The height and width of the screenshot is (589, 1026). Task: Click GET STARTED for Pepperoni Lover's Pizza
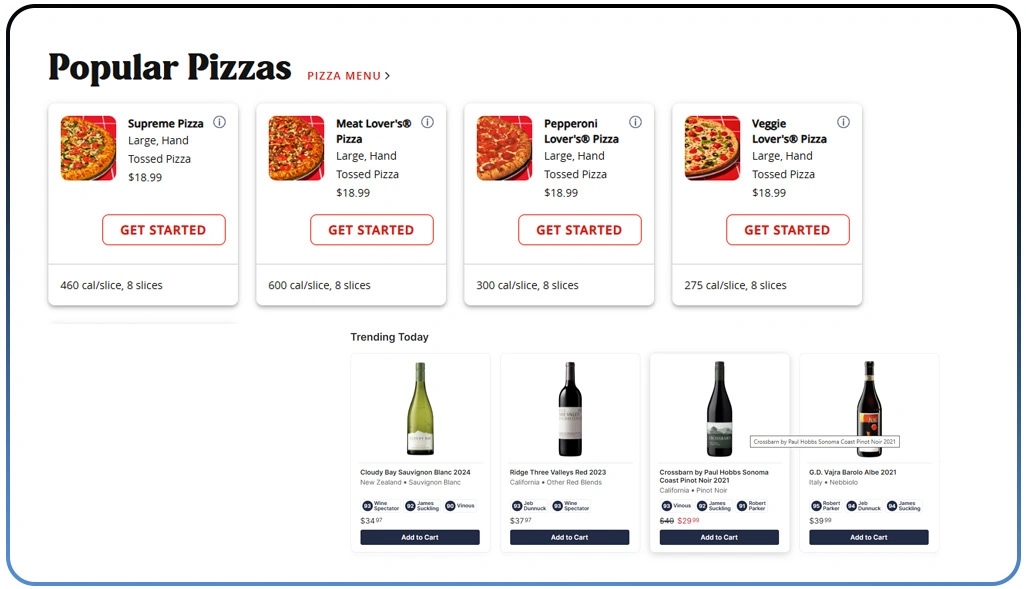580,230
